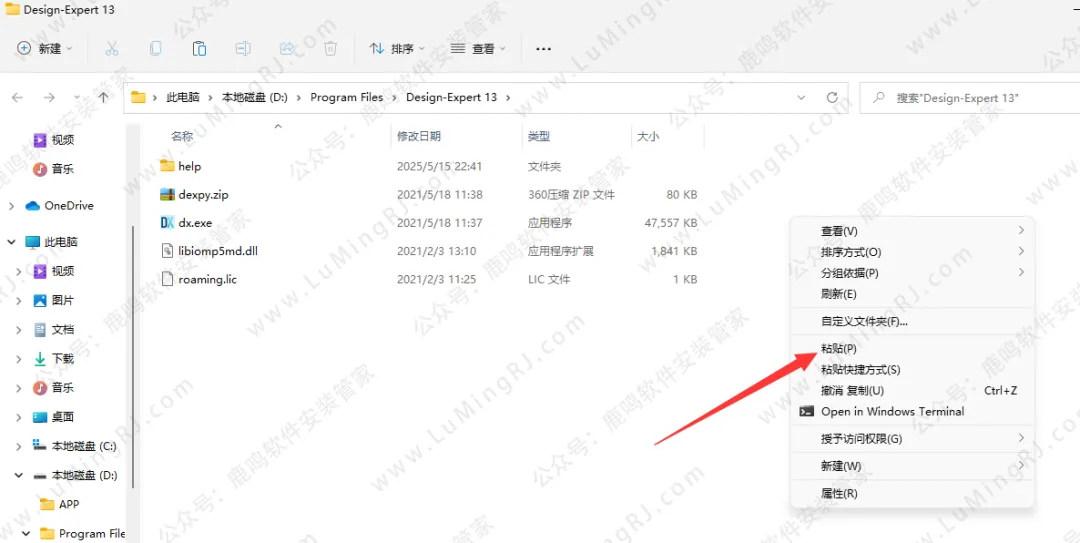Image resolution: width=1080 pixels, height=543 pixels.
Task: Select the libiomp5md.dll file icon
Action: click(167, 251)
